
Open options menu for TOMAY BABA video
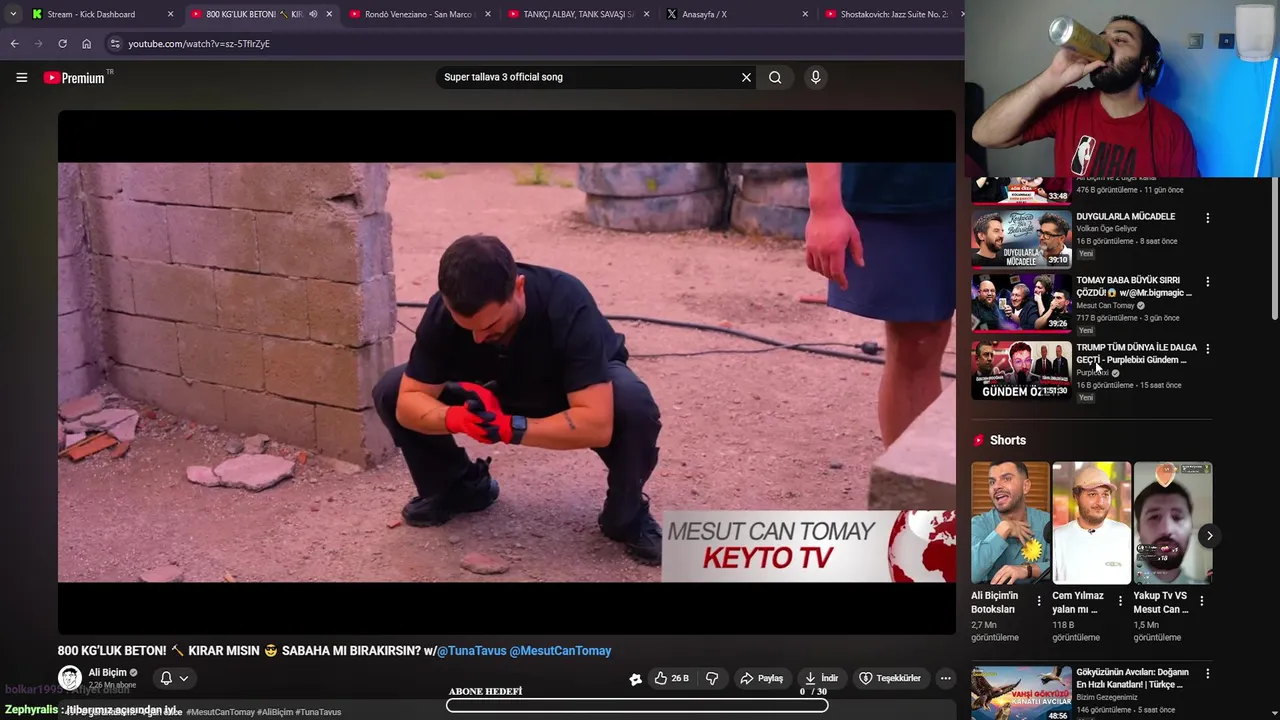(x=1207, y=282)
